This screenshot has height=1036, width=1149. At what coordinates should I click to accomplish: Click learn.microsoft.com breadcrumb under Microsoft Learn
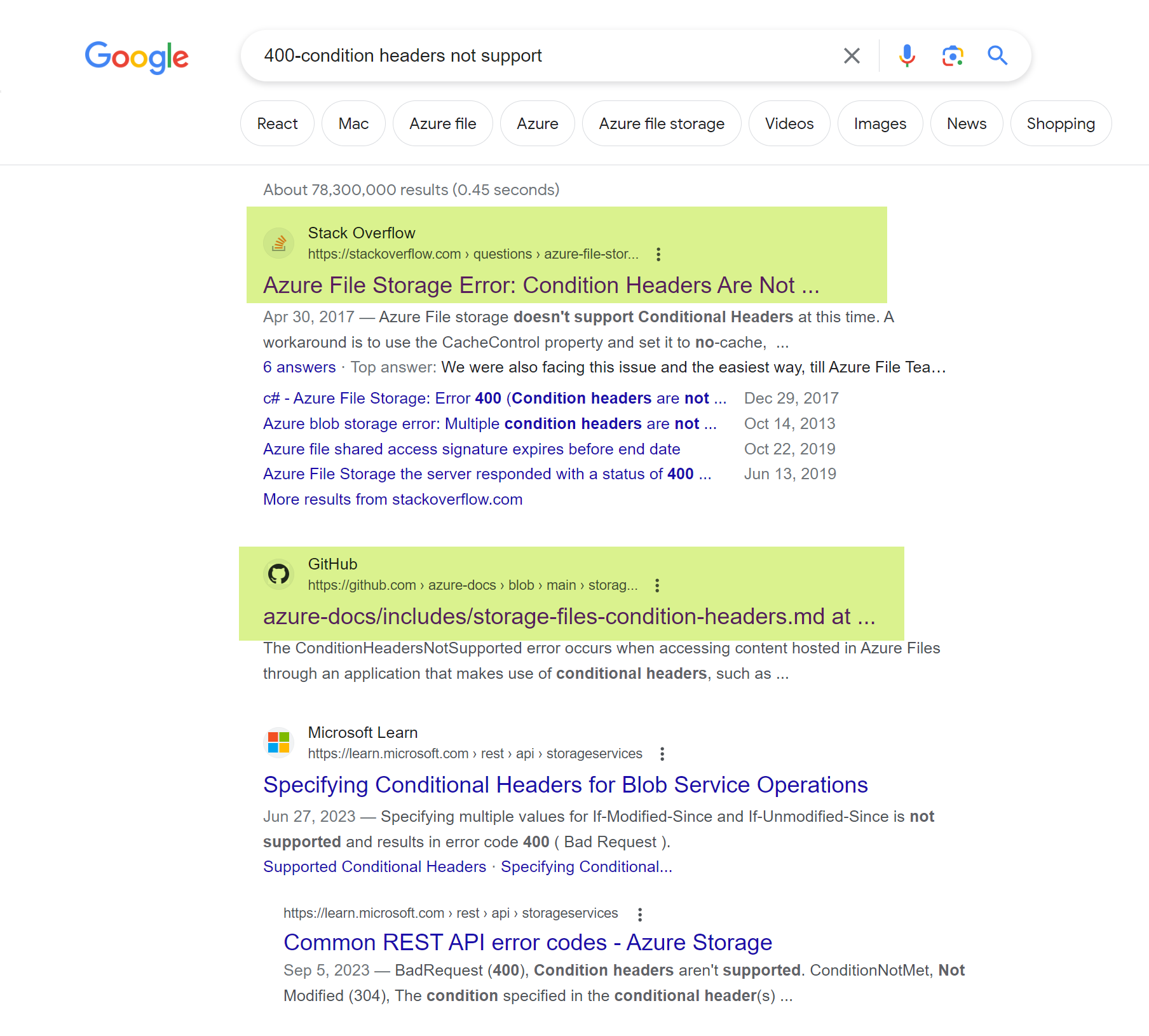475,754
